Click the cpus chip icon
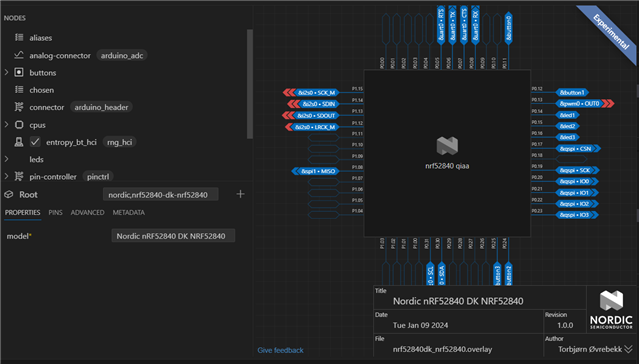The height and width of the screenshot is (364, 639). click(19, 125)
